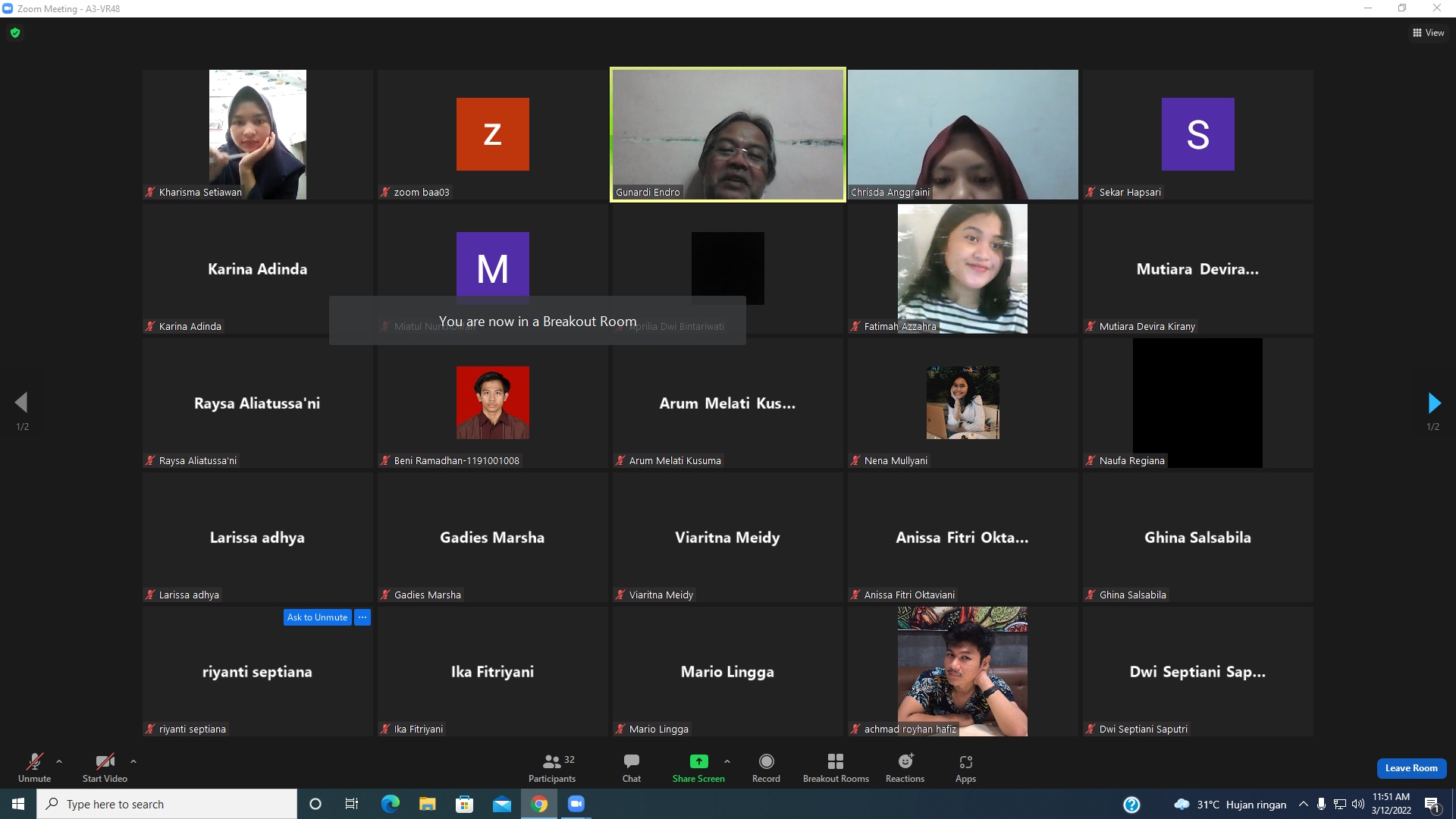
Task: Open the taskbar clock and calendar
Action: 1391,804
